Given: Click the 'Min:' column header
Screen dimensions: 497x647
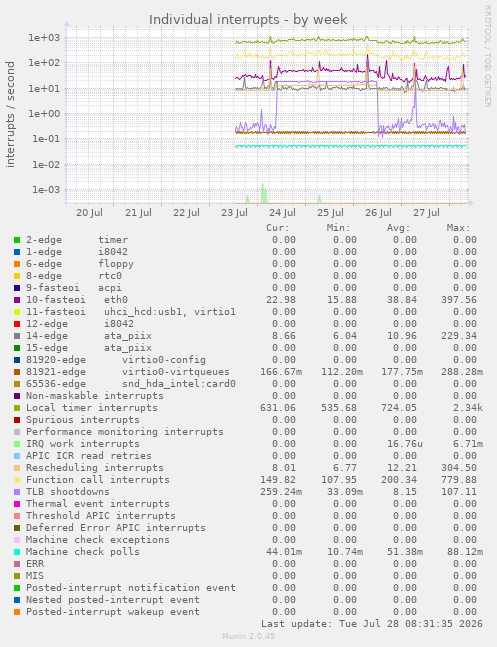Looking at the screenshot, I should (338, 228).
